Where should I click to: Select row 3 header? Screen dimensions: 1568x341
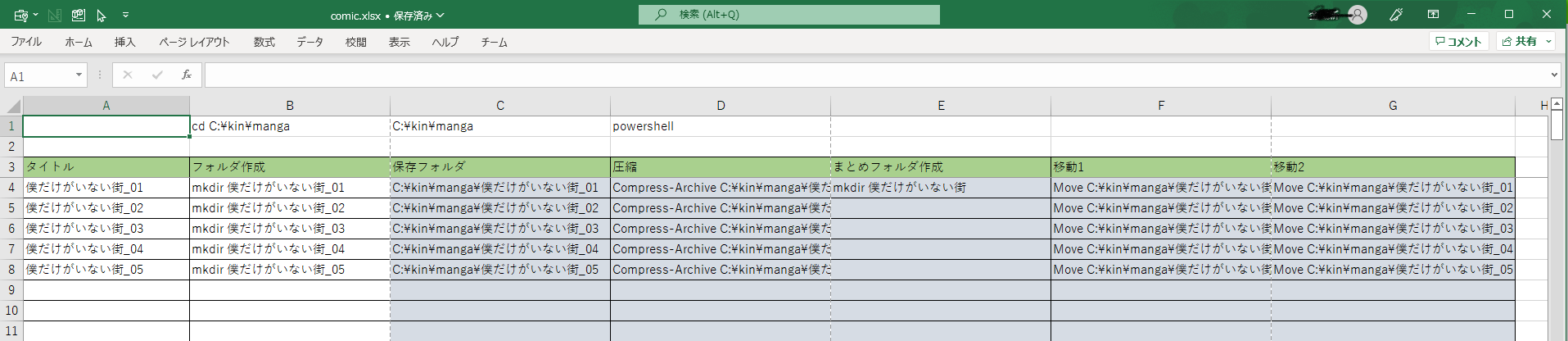[11, 167]
